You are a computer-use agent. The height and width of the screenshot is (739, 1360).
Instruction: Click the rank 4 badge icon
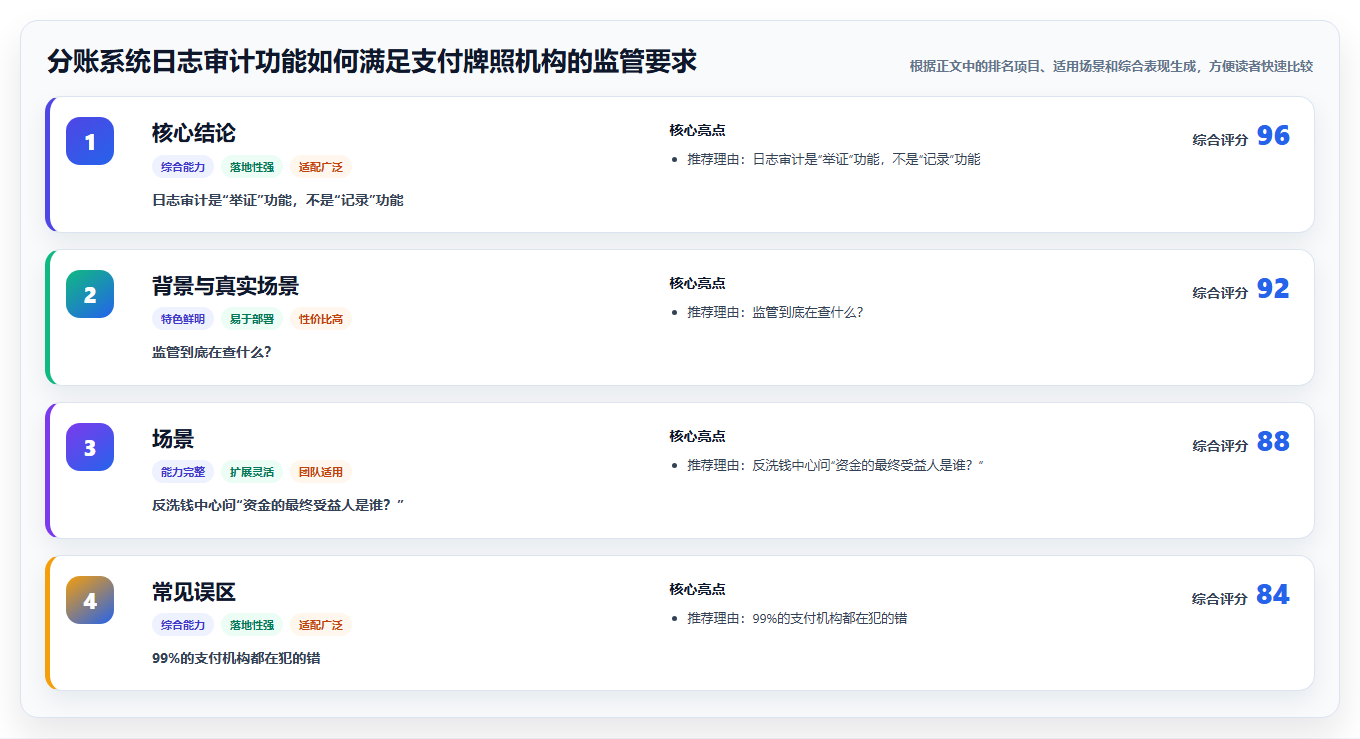tap(90, 600)
